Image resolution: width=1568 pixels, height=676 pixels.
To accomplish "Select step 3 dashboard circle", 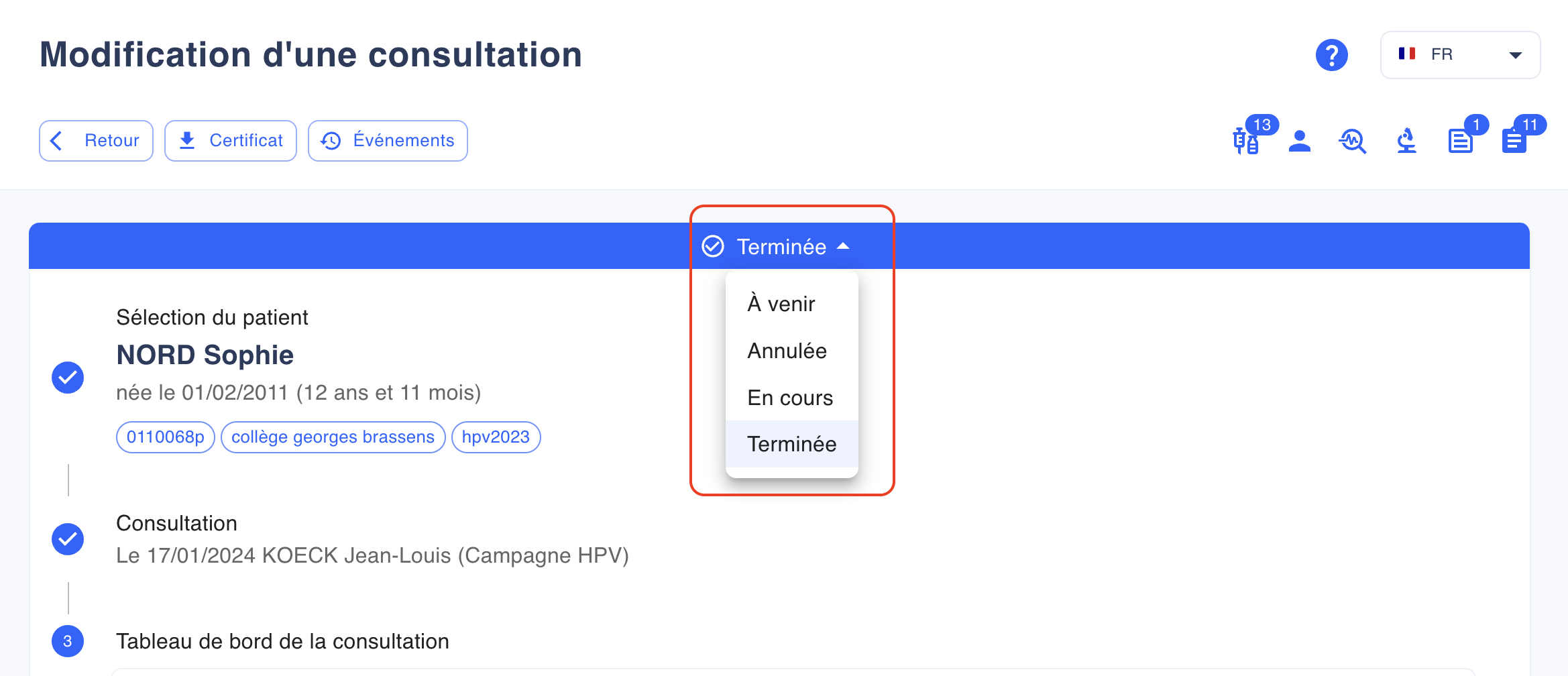I will click(68, 641).
